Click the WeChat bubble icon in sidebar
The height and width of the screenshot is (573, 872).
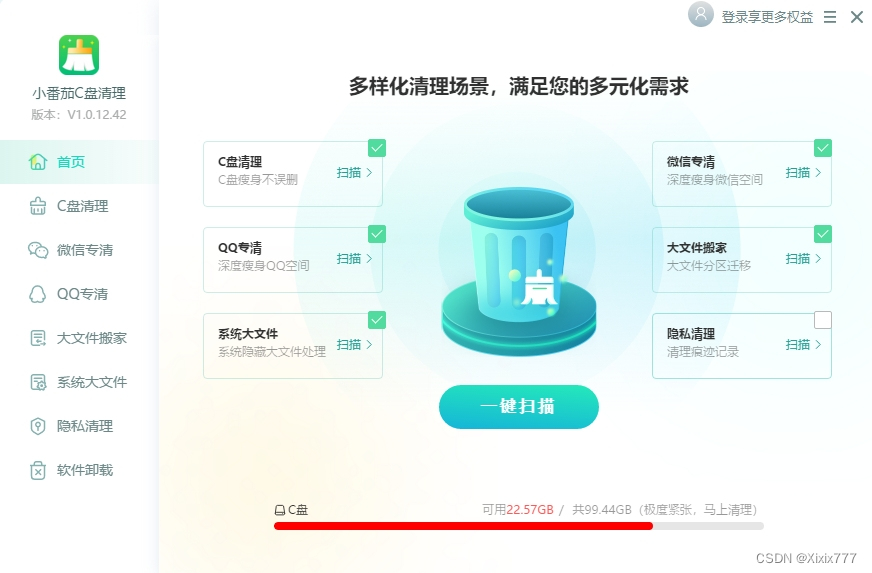[38, 250]
